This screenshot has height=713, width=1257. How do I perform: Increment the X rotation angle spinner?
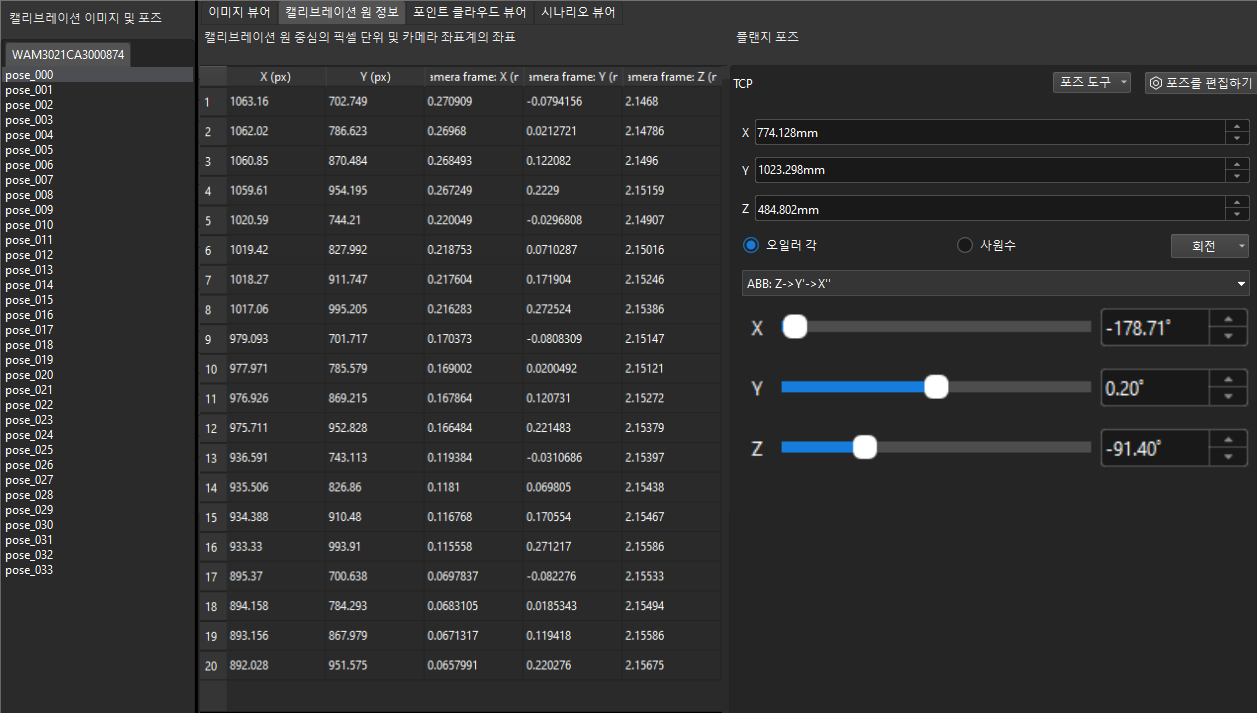pos(1228,318)
